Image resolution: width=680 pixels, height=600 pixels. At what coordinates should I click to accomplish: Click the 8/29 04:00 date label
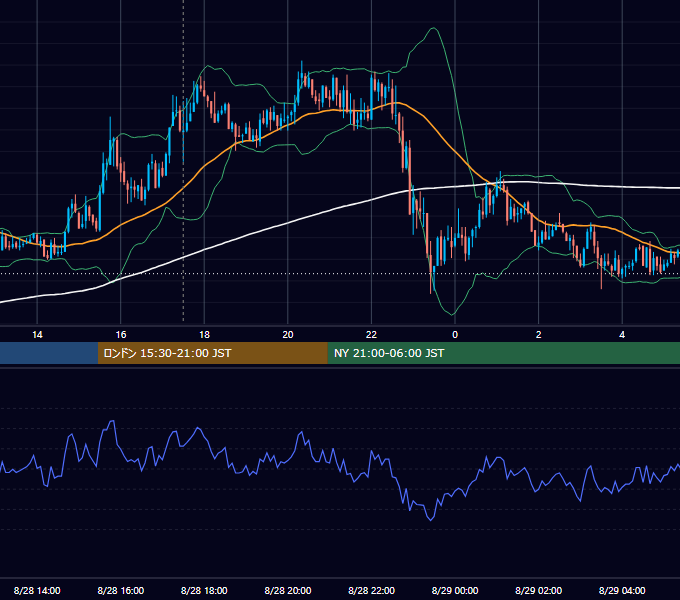(622, 590)
